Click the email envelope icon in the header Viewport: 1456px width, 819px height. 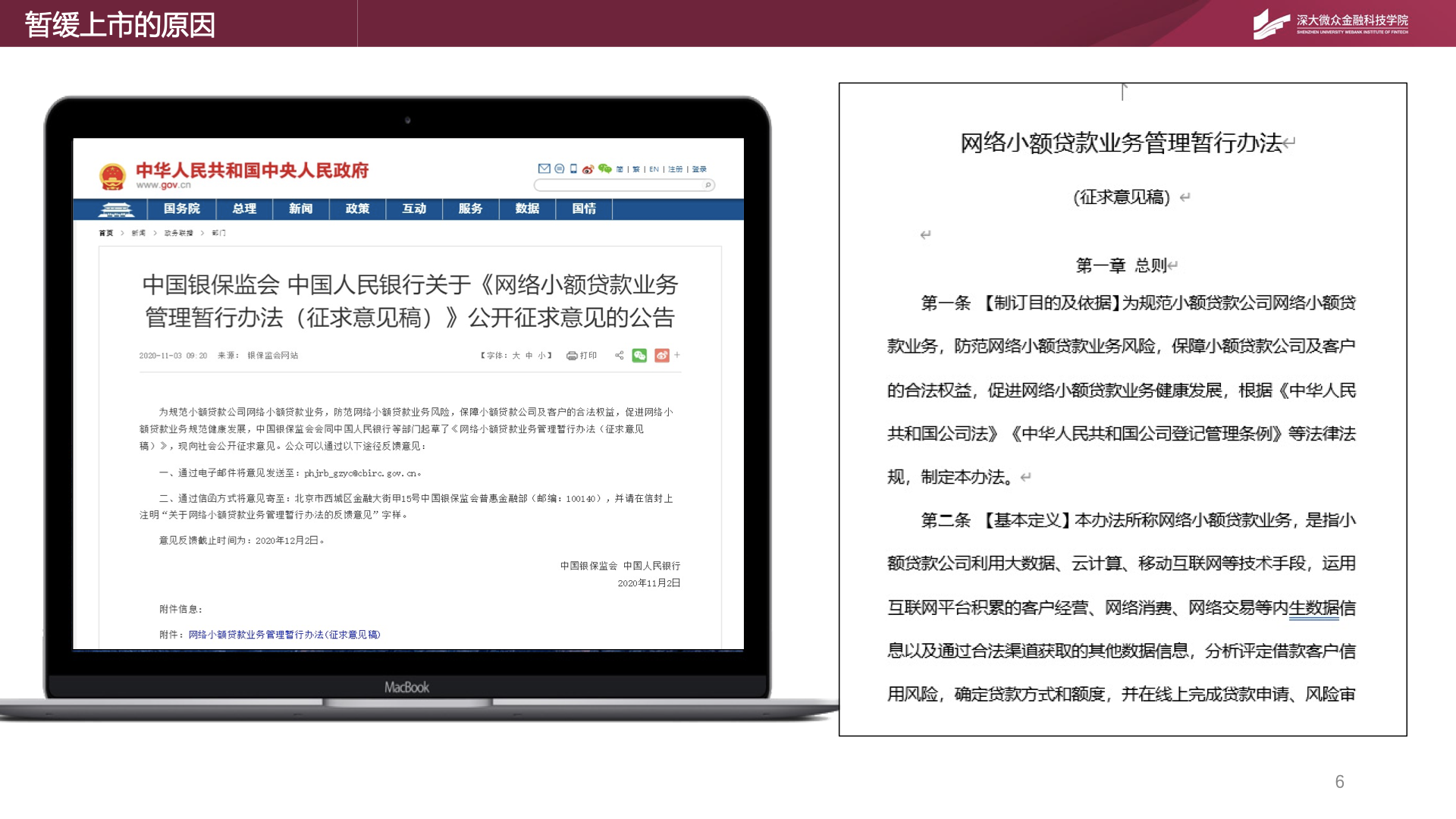coord(544,168)
